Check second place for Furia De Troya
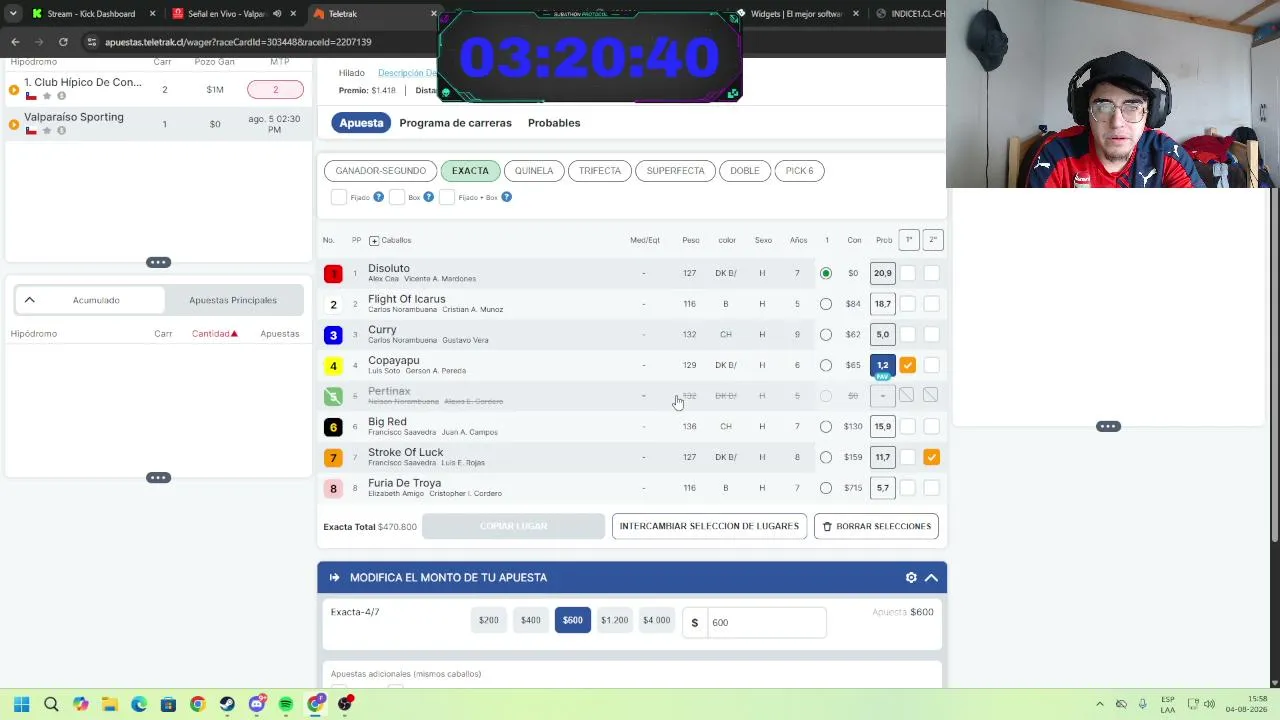 pos(932,488)
